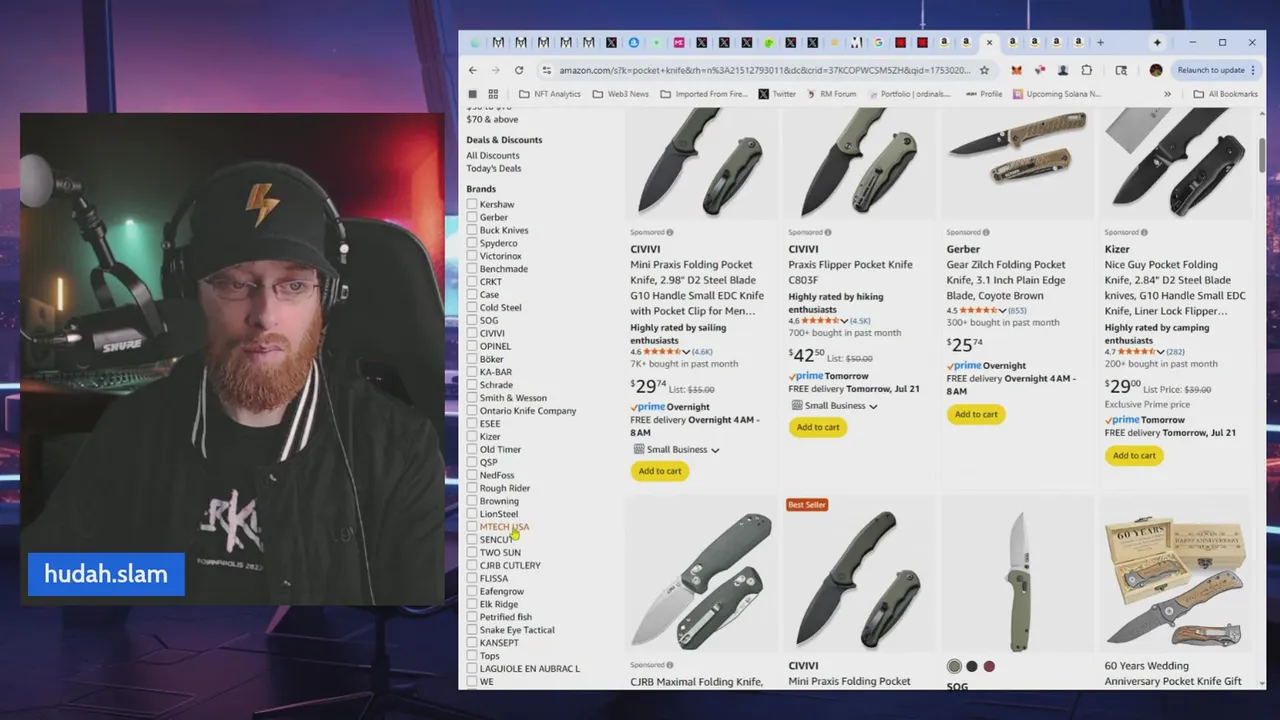Open the Chrome profile avatar
Viewport: 1280px width, 720px height.
(x=1156, y=70)
